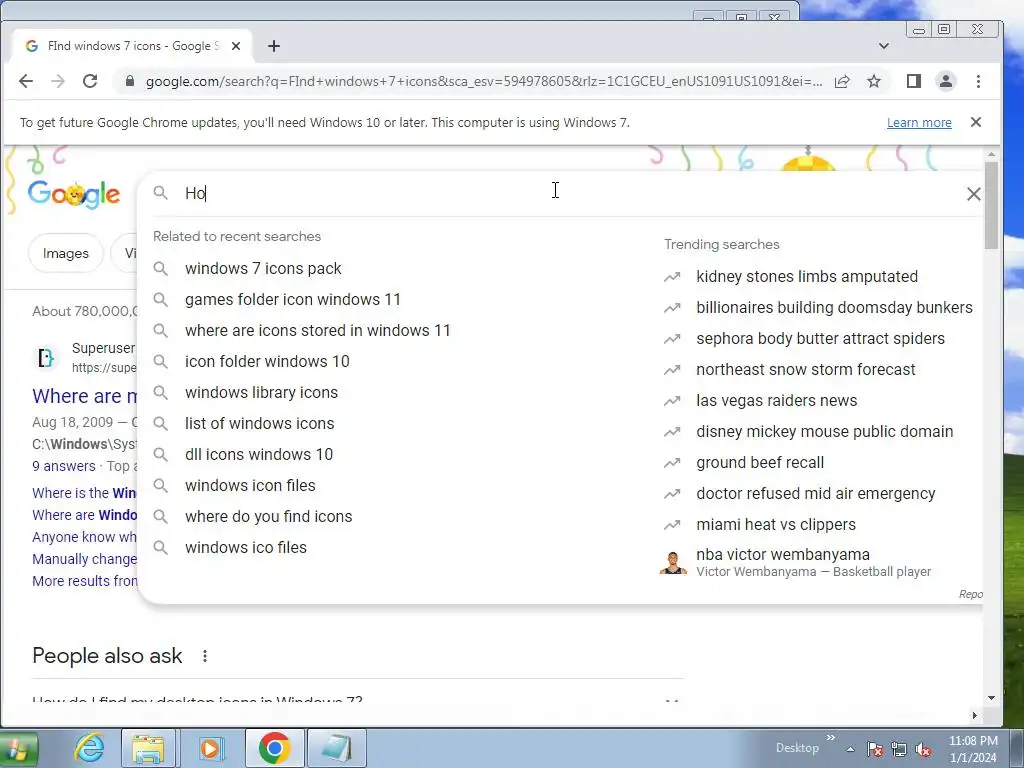Select trending 'disney mickey mouse public domain'
Viewport: 1024px width, 768px height.
[x=824, y=432]
